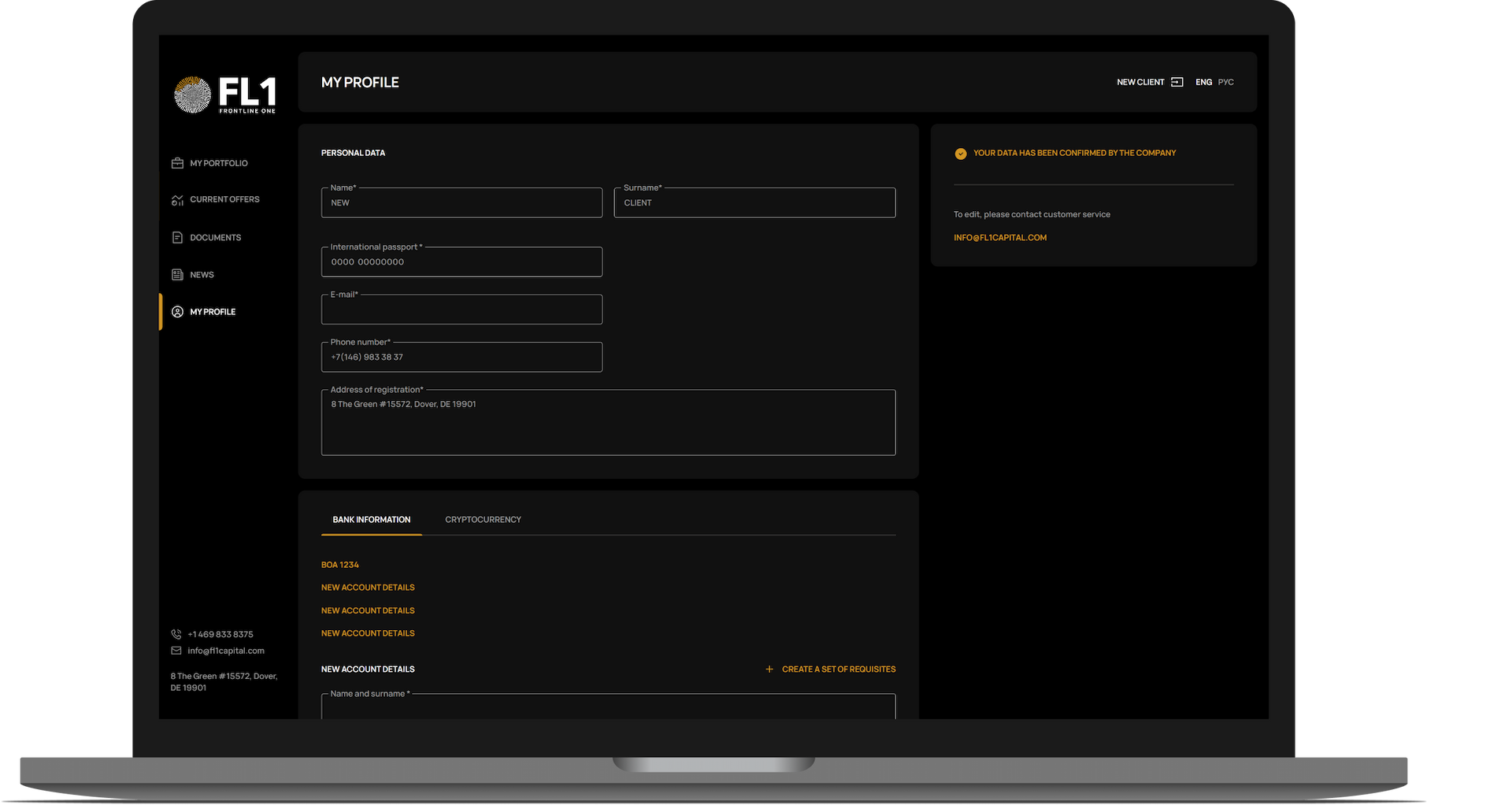This screenshot has height=805, width=1512.
Task: Switch language to ENG
Action: tap(1203, 82)
